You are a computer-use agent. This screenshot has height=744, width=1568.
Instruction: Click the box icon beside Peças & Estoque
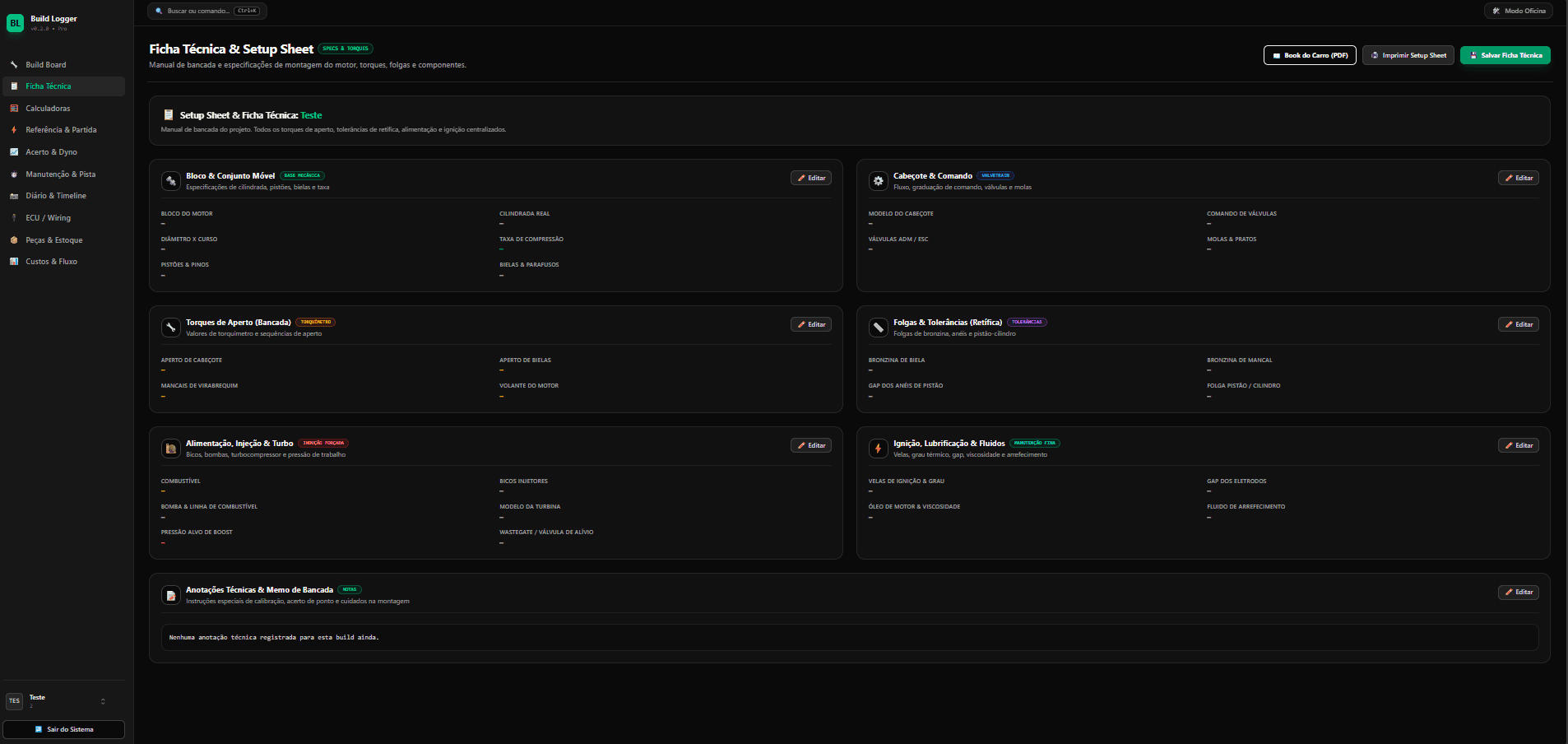(14, 240)
